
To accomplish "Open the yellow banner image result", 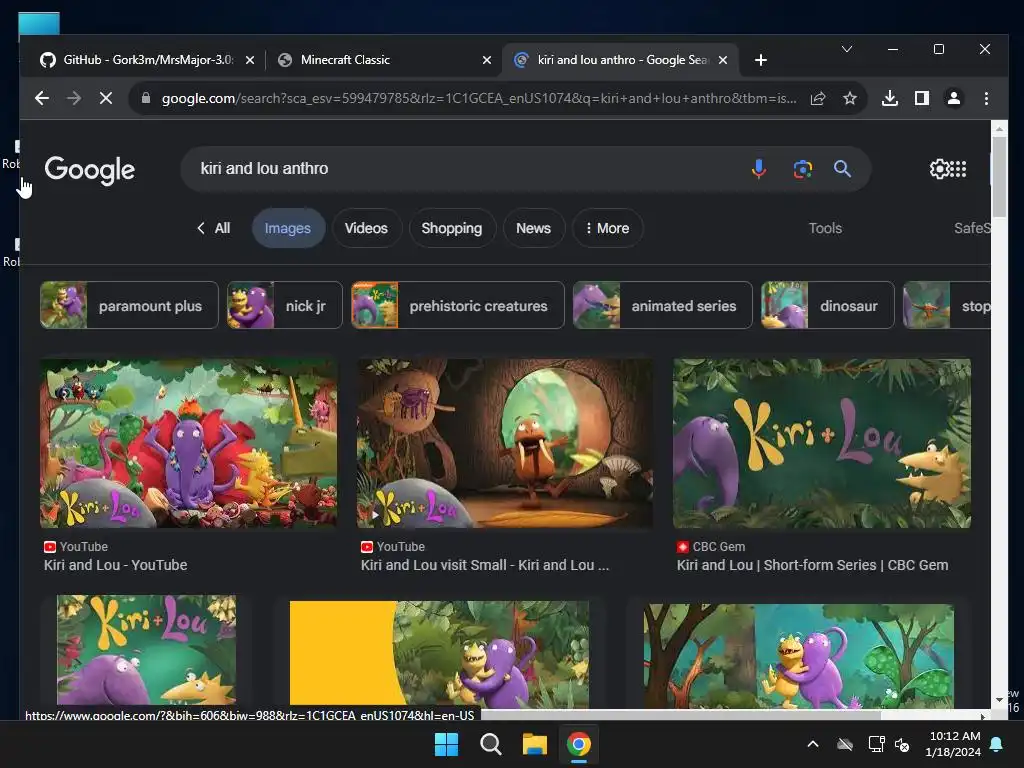I will click(x=439, y=654).
